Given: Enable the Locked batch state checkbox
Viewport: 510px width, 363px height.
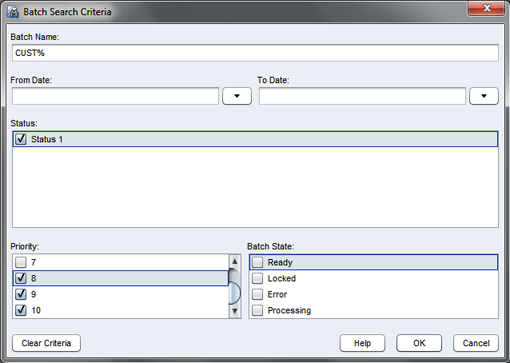Looking at the screenshot, I should 257,278.
